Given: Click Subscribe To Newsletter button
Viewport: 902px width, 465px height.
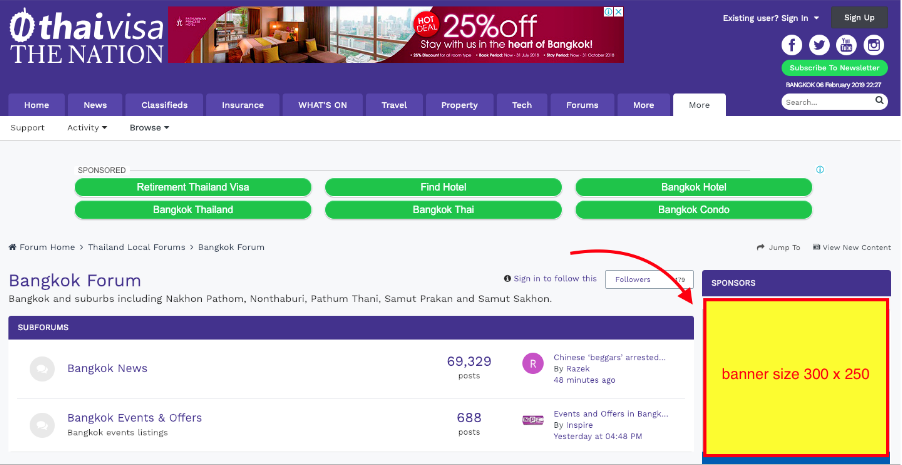Looking at the screenshot, I should [x=834, y=68].
